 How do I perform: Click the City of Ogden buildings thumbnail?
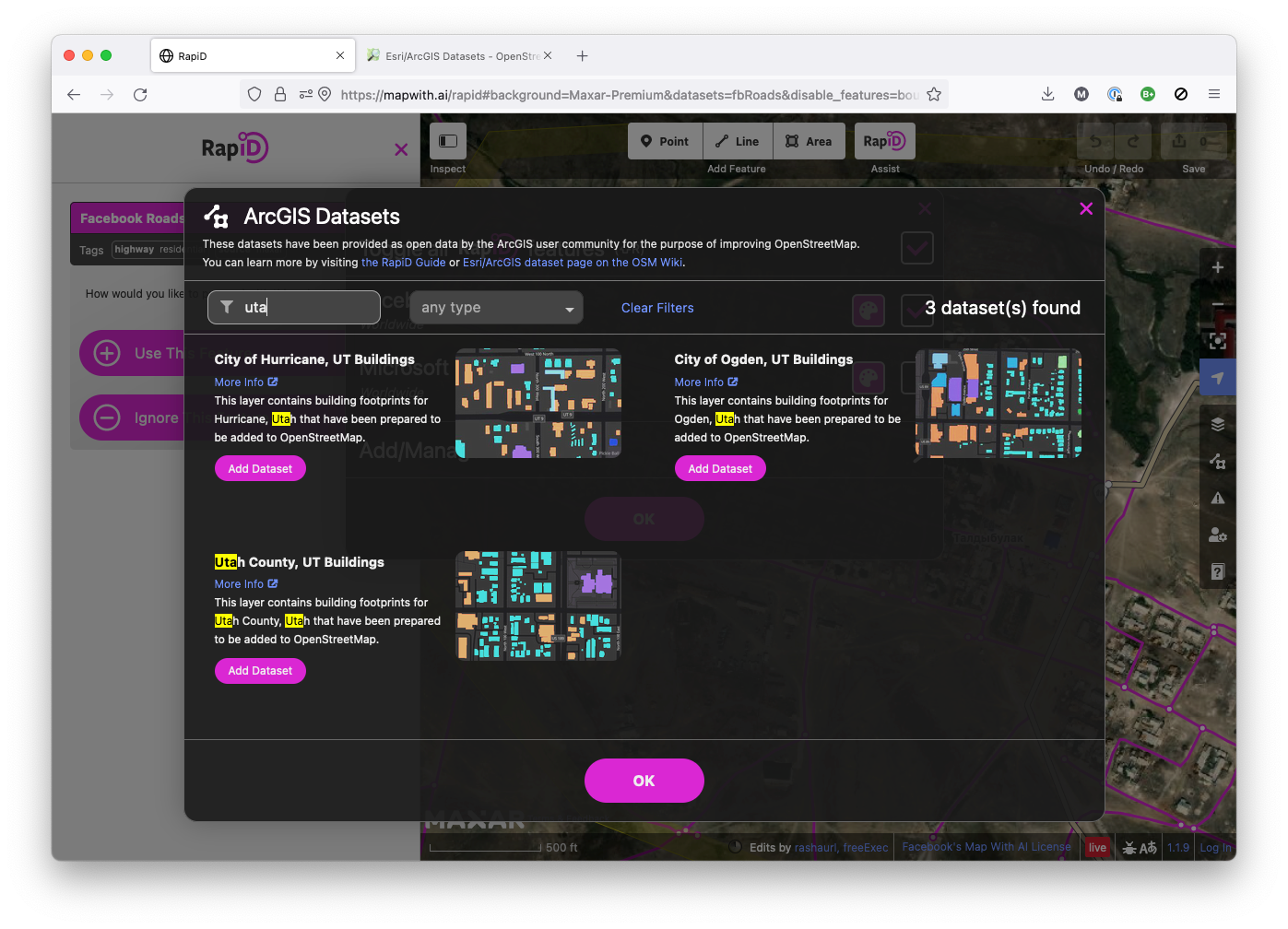998,404
